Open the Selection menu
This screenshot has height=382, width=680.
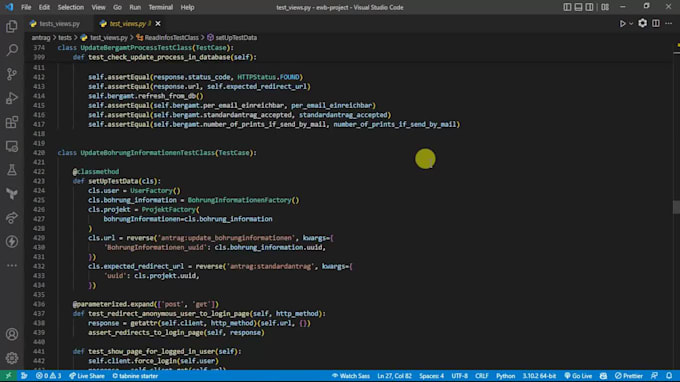(71, 7)
